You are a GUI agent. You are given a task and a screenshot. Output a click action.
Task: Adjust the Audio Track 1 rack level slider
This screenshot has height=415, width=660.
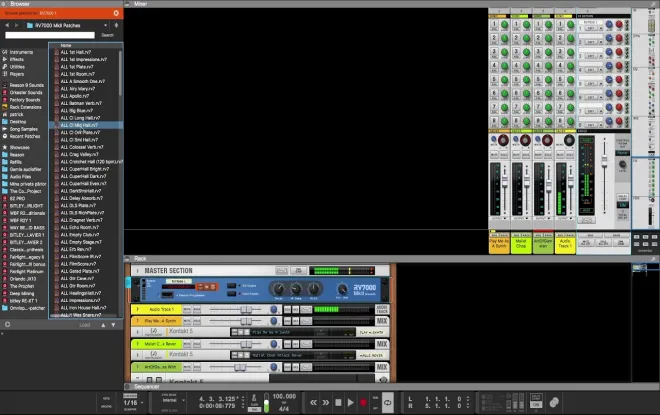pos(246,310)
